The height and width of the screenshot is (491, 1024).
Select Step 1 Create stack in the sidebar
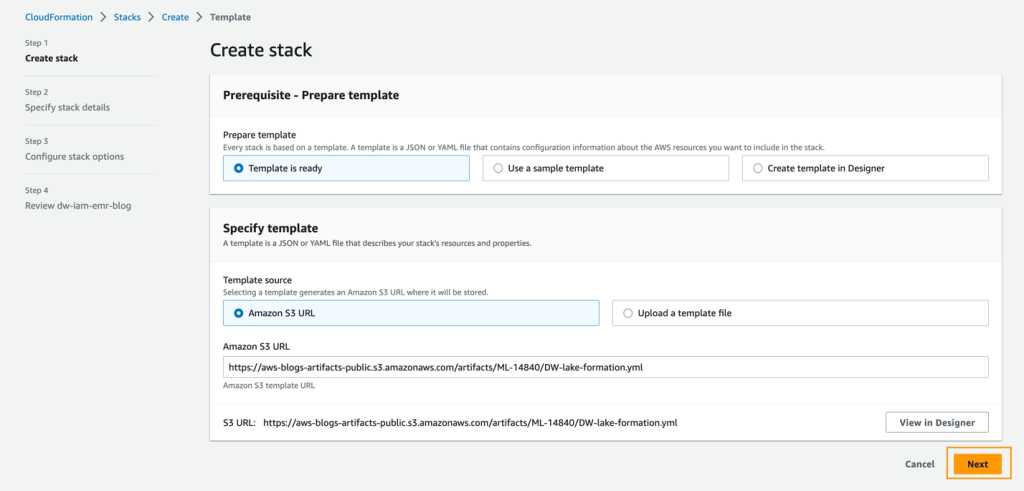[x=51, y=58]
